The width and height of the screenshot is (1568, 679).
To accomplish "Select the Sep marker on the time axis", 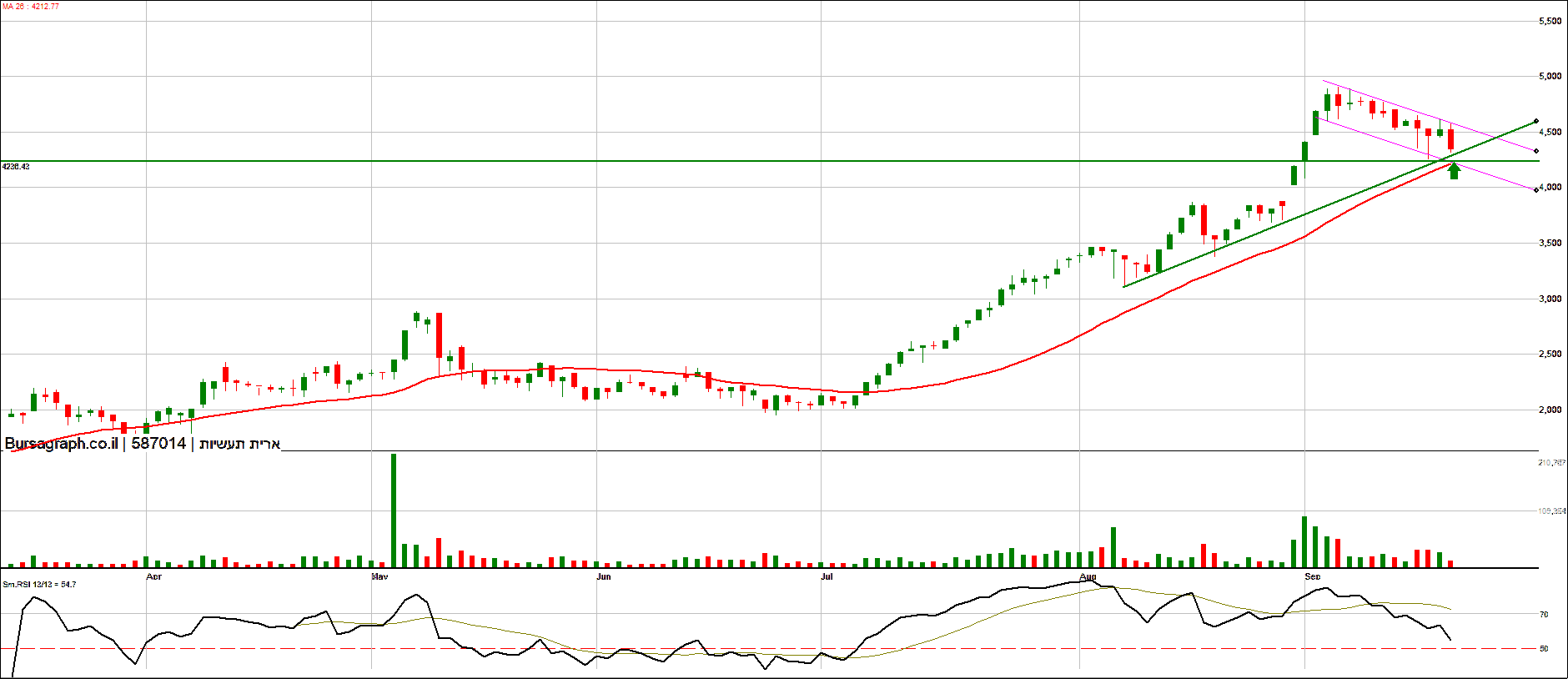I will (1312, 576).
